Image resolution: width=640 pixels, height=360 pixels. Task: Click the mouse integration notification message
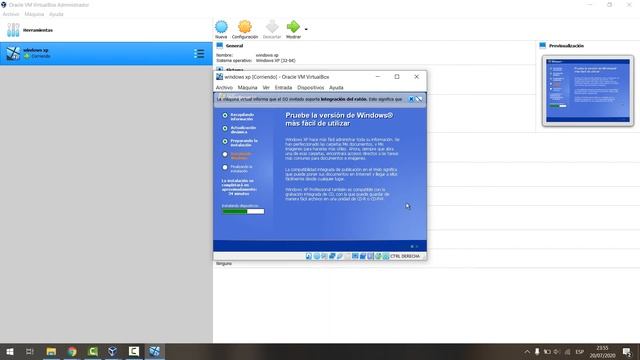[x=309, y=99]
